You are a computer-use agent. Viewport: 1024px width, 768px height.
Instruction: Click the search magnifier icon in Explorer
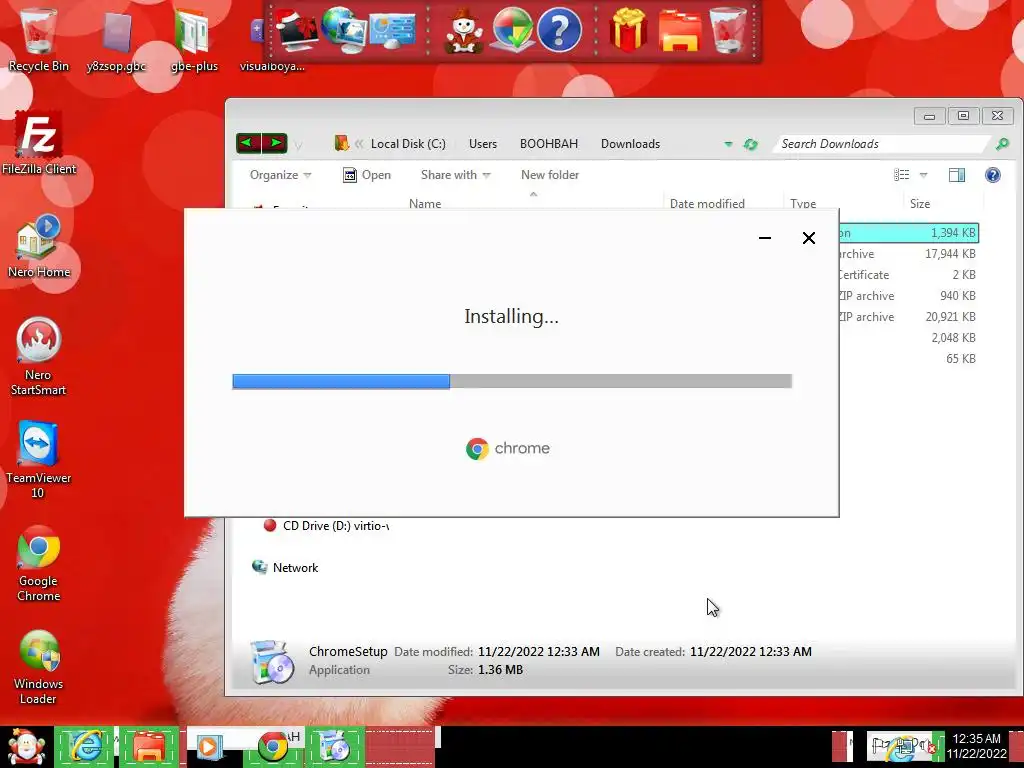pos(1002,144)
